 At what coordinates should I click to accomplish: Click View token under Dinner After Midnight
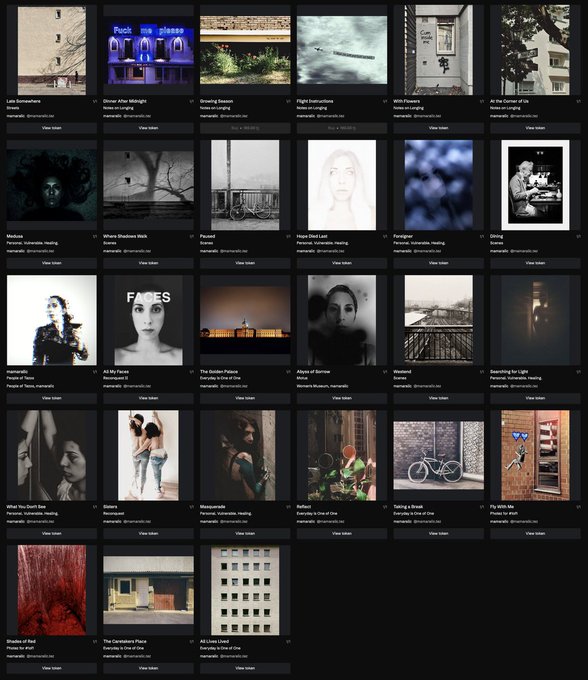point(148,128)
